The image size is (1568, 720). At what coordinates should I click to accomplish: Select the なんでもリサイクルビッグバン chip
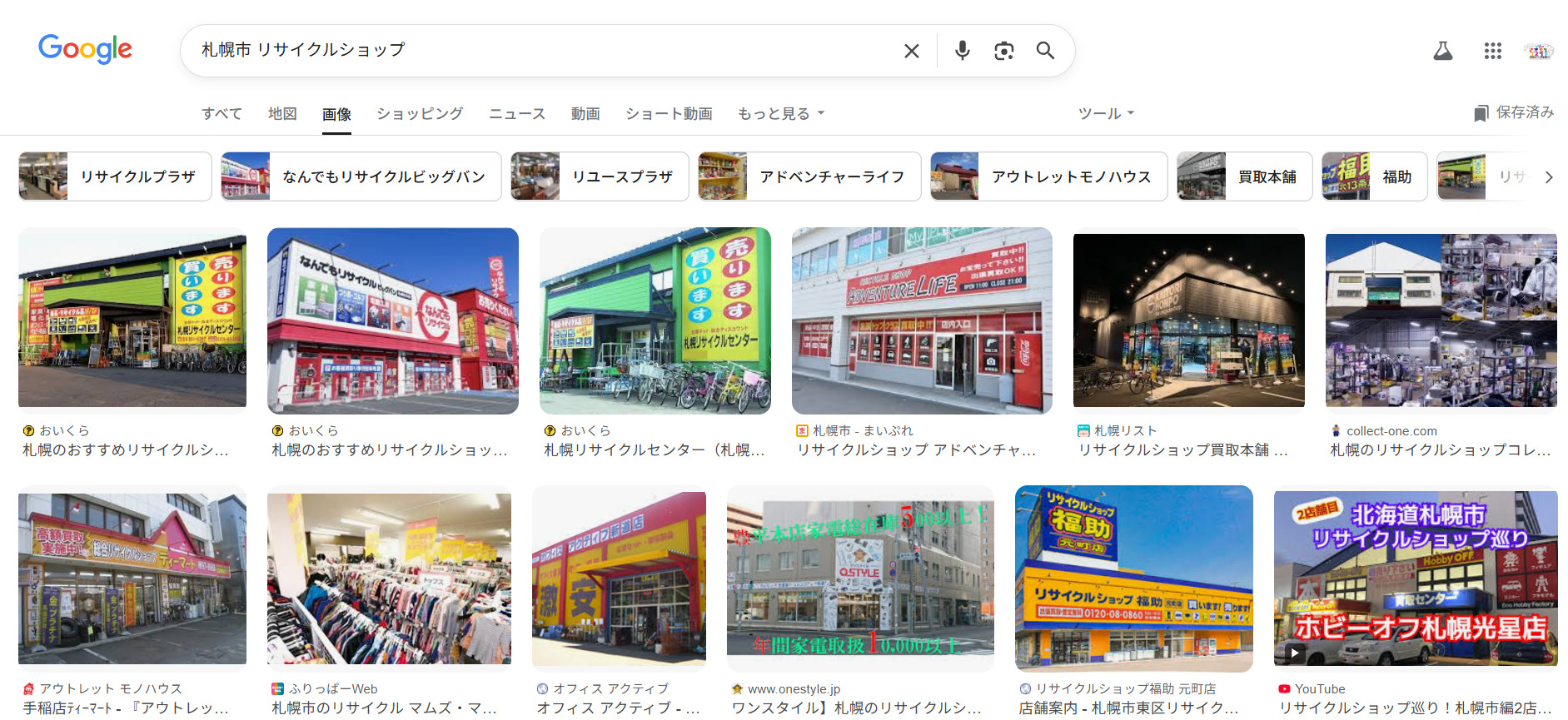361,176
